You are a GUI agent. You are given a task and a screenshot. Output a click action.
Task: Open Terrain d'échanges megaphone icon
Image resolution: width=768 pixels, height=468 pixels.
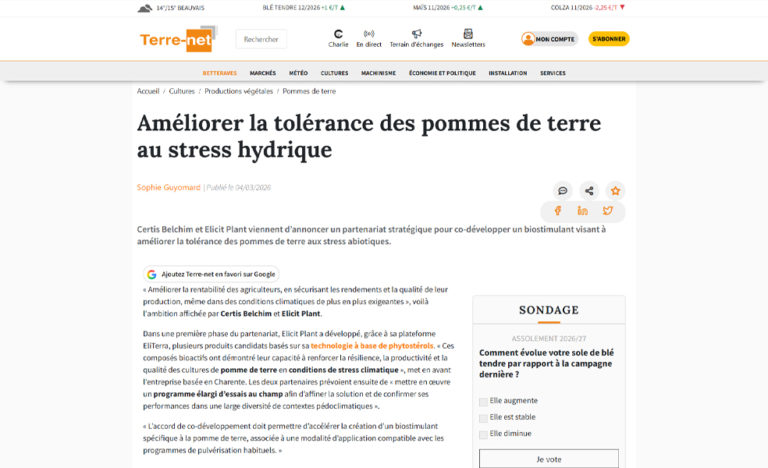tap(417, 33)
